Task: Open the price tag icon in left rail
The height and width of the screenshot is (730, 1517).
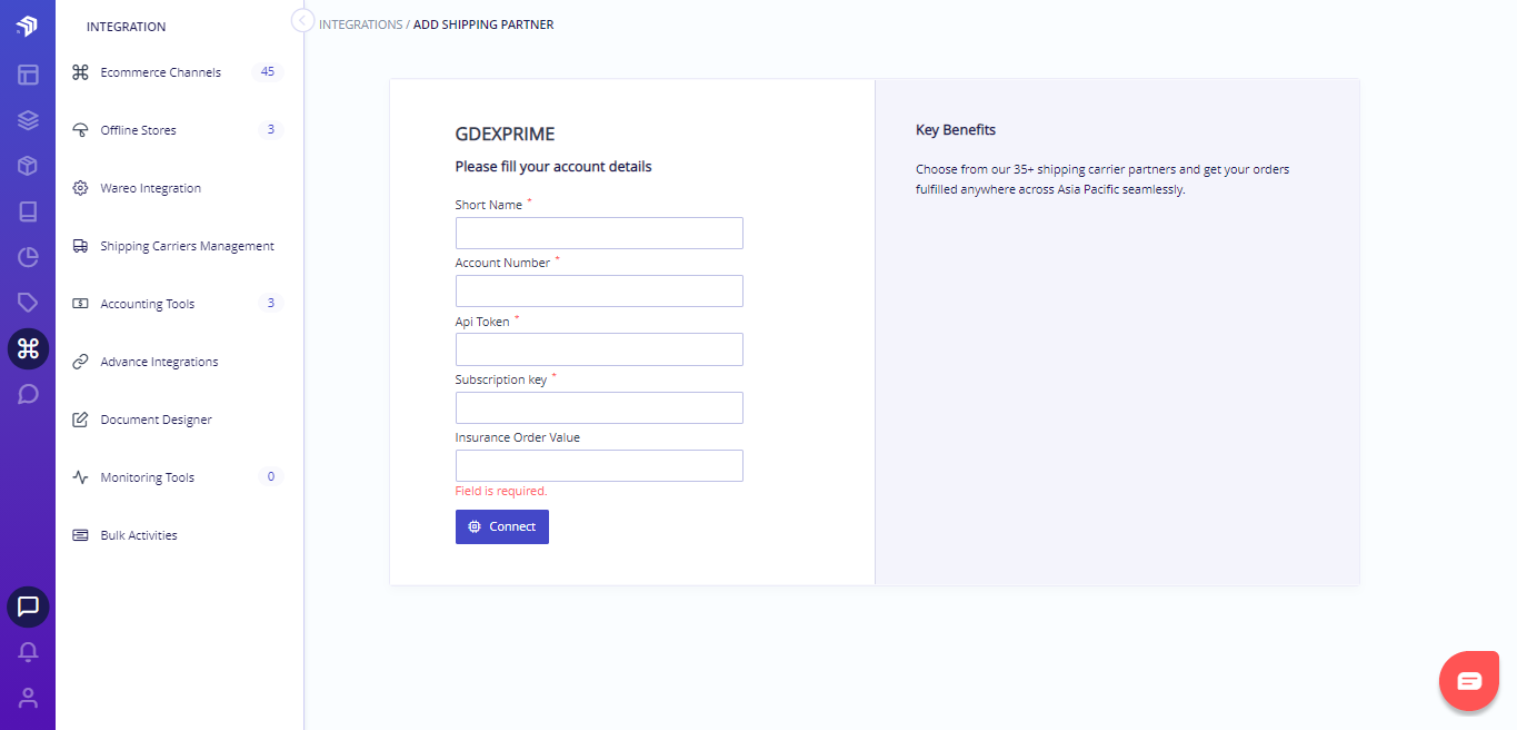Action: (x=28, y=302)
